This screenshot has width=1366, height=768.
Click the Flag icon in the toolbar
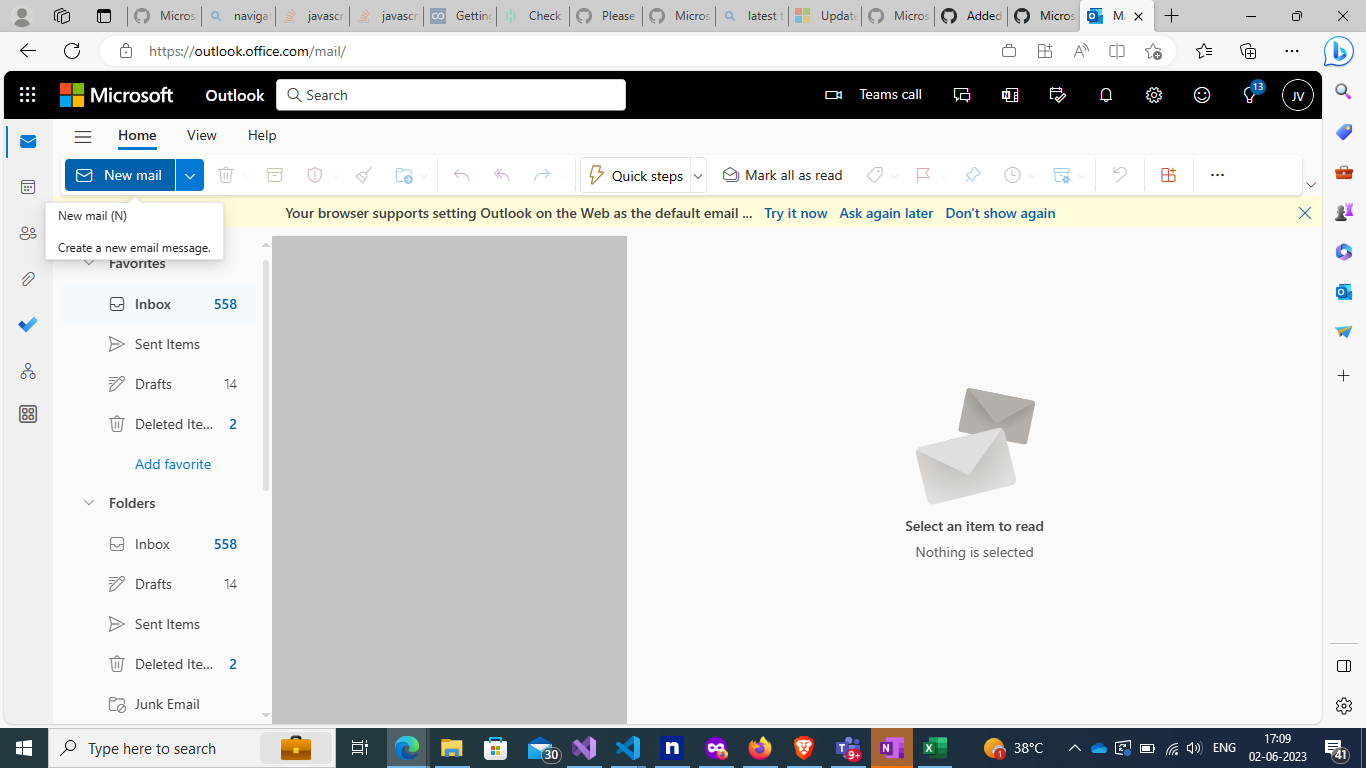[921, 175]
